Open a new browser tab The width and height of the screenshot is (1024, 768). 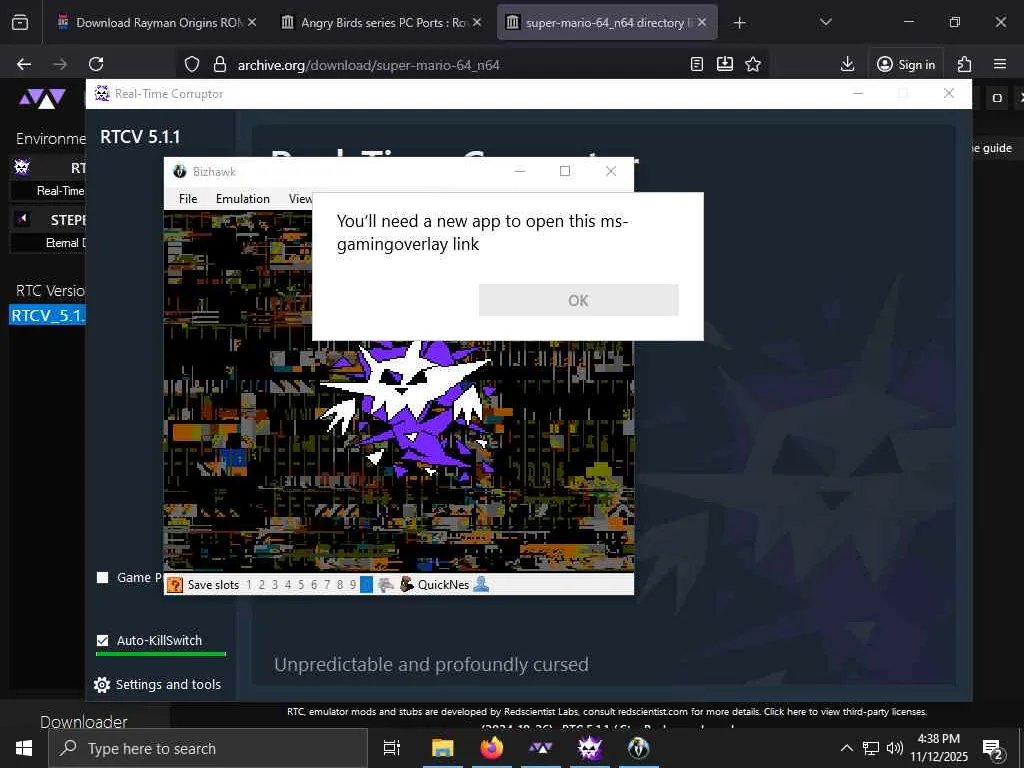[x=739, y=23]
